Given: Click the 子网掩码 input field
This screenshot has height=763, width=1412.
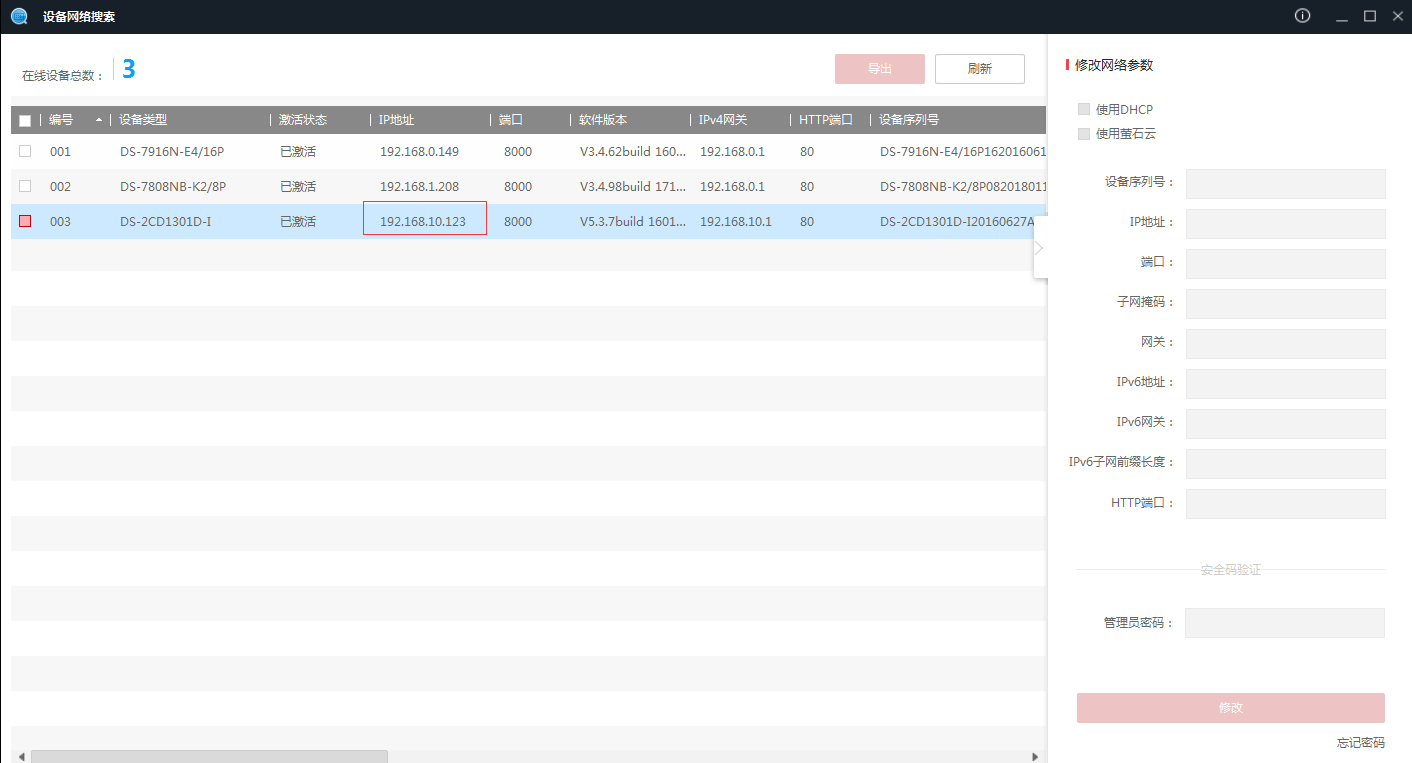Looking at the screenshot, I should point(1285,303).
